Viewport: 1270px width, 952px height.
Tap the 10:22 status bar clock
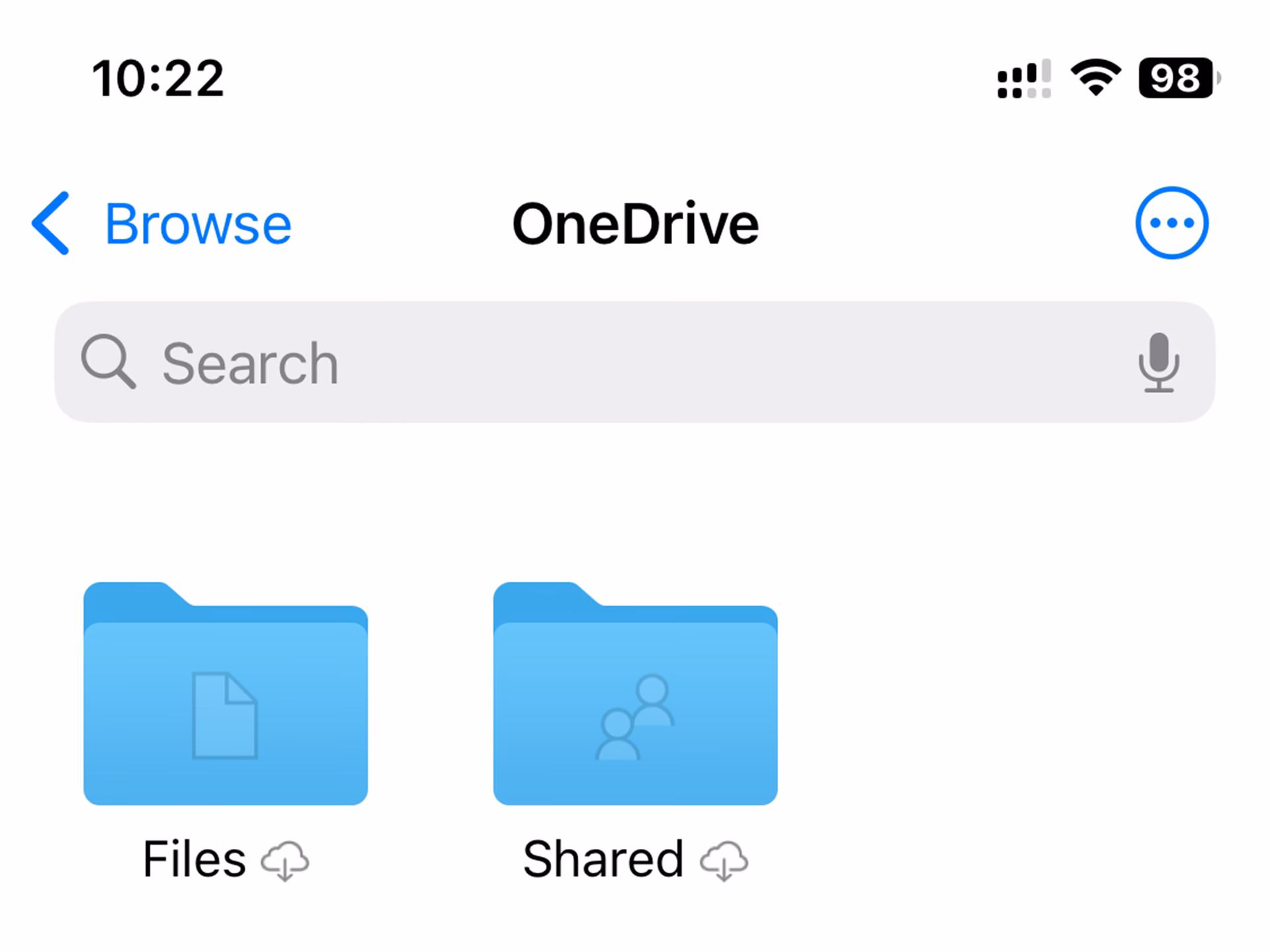pos(158,79)
